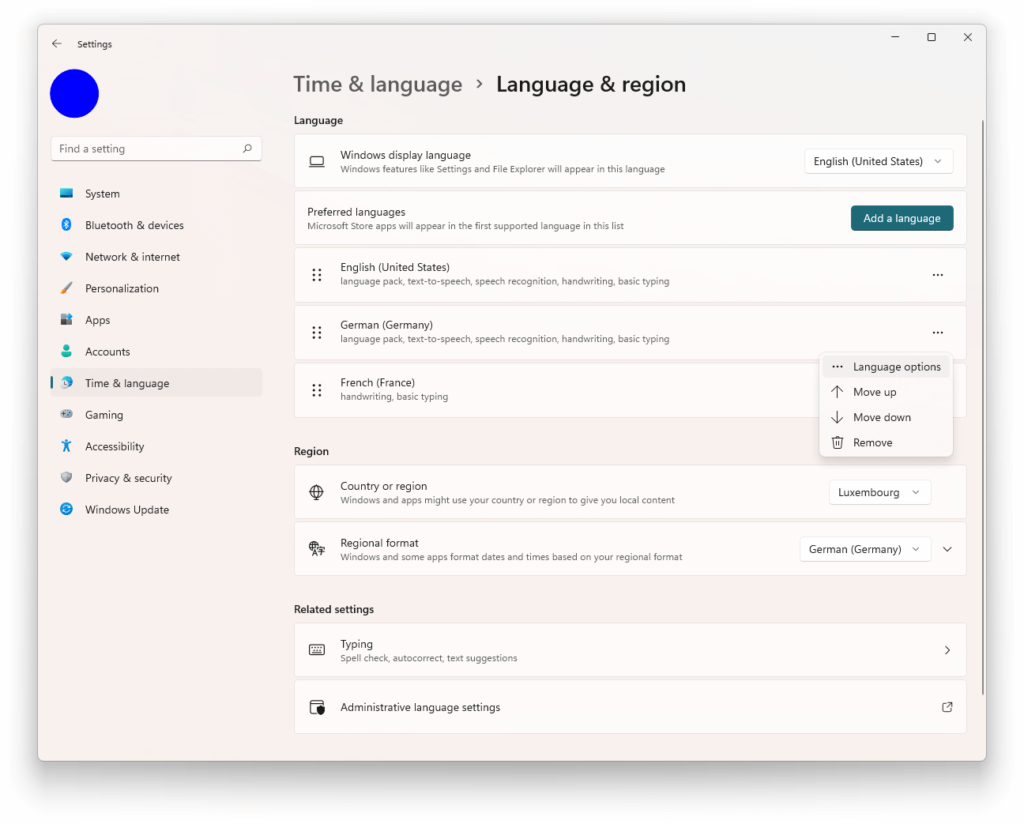1024x824 pixels.
Task: Open Network & internet category
Action: 157,257
